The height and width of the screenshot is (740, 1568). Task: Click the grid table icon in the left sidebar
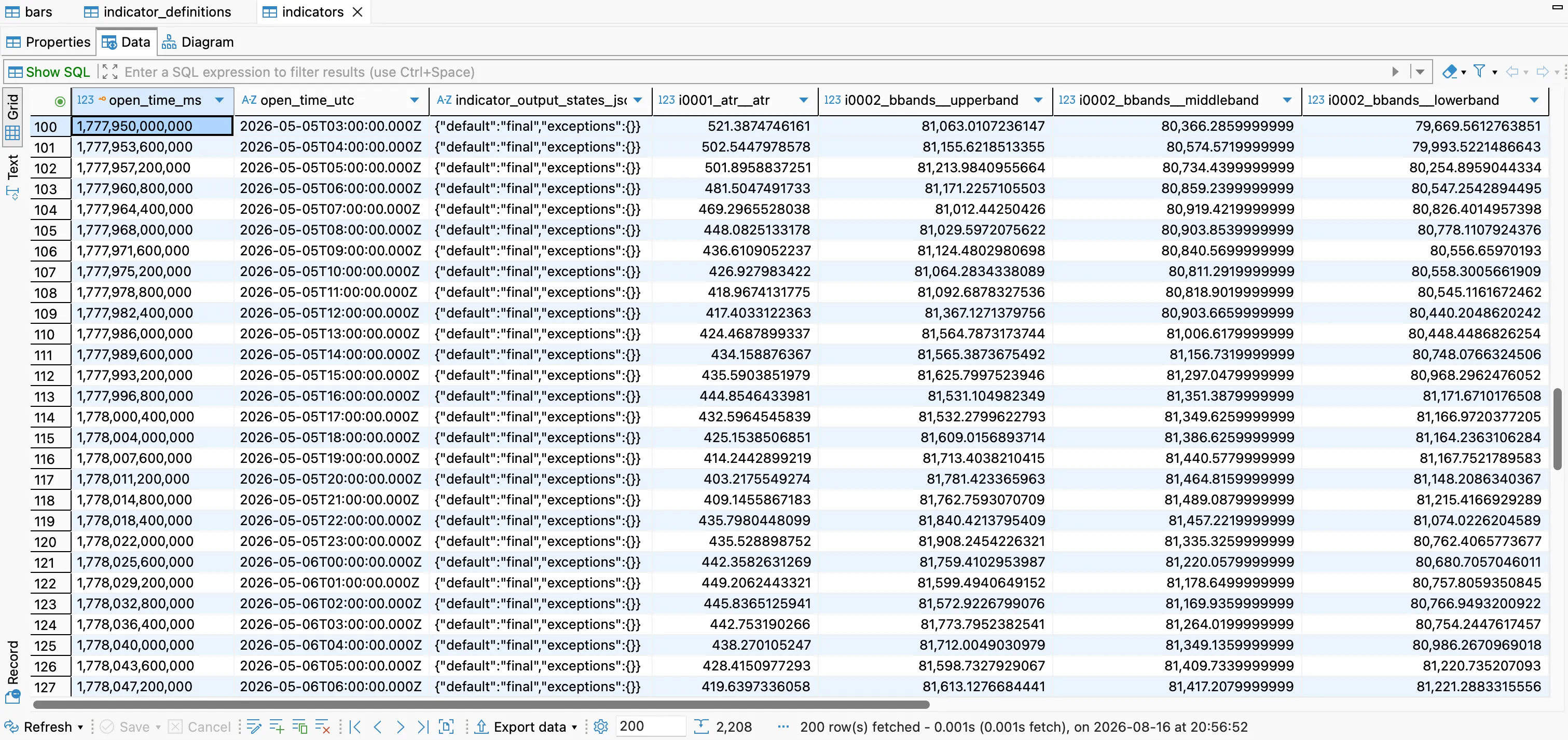tap(13, 133)
